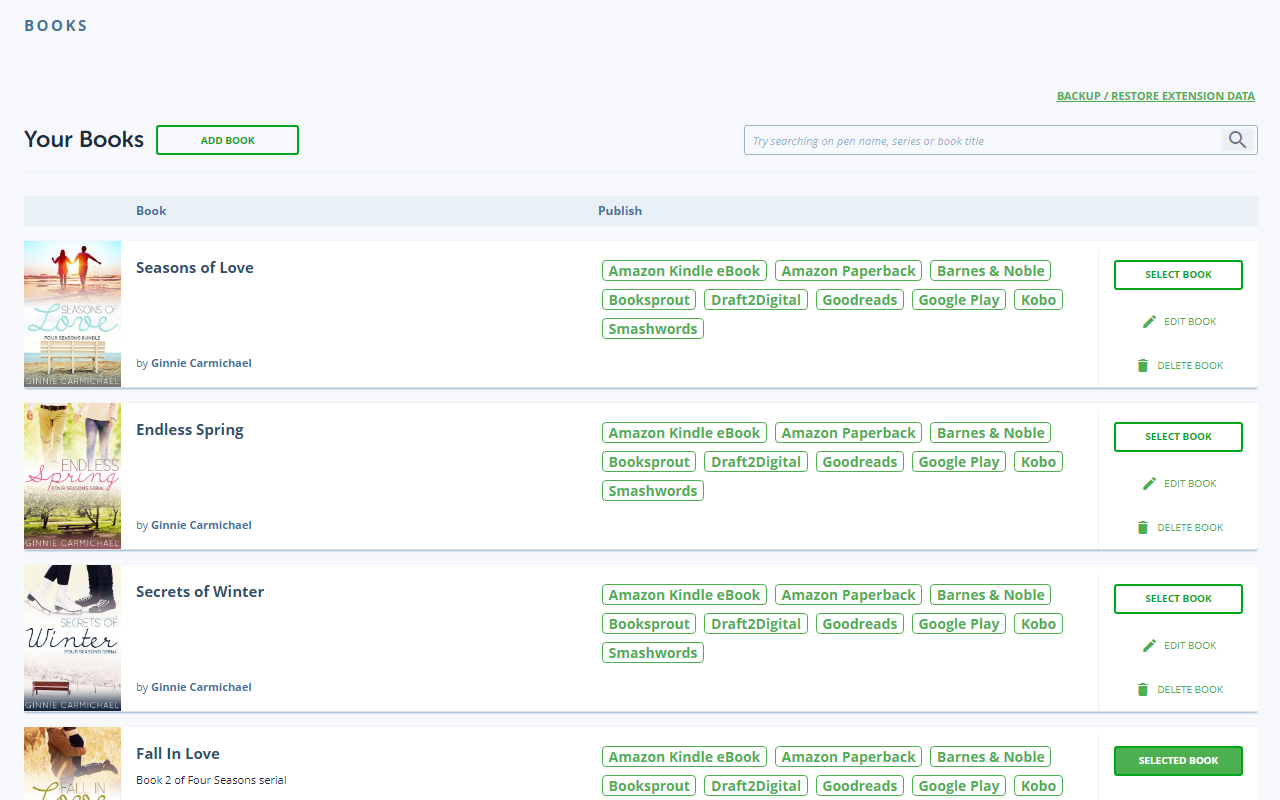Click the trash icon for Seasons of Love
This screenshot has width=1280, height=800.
[x=1142, y=365]
